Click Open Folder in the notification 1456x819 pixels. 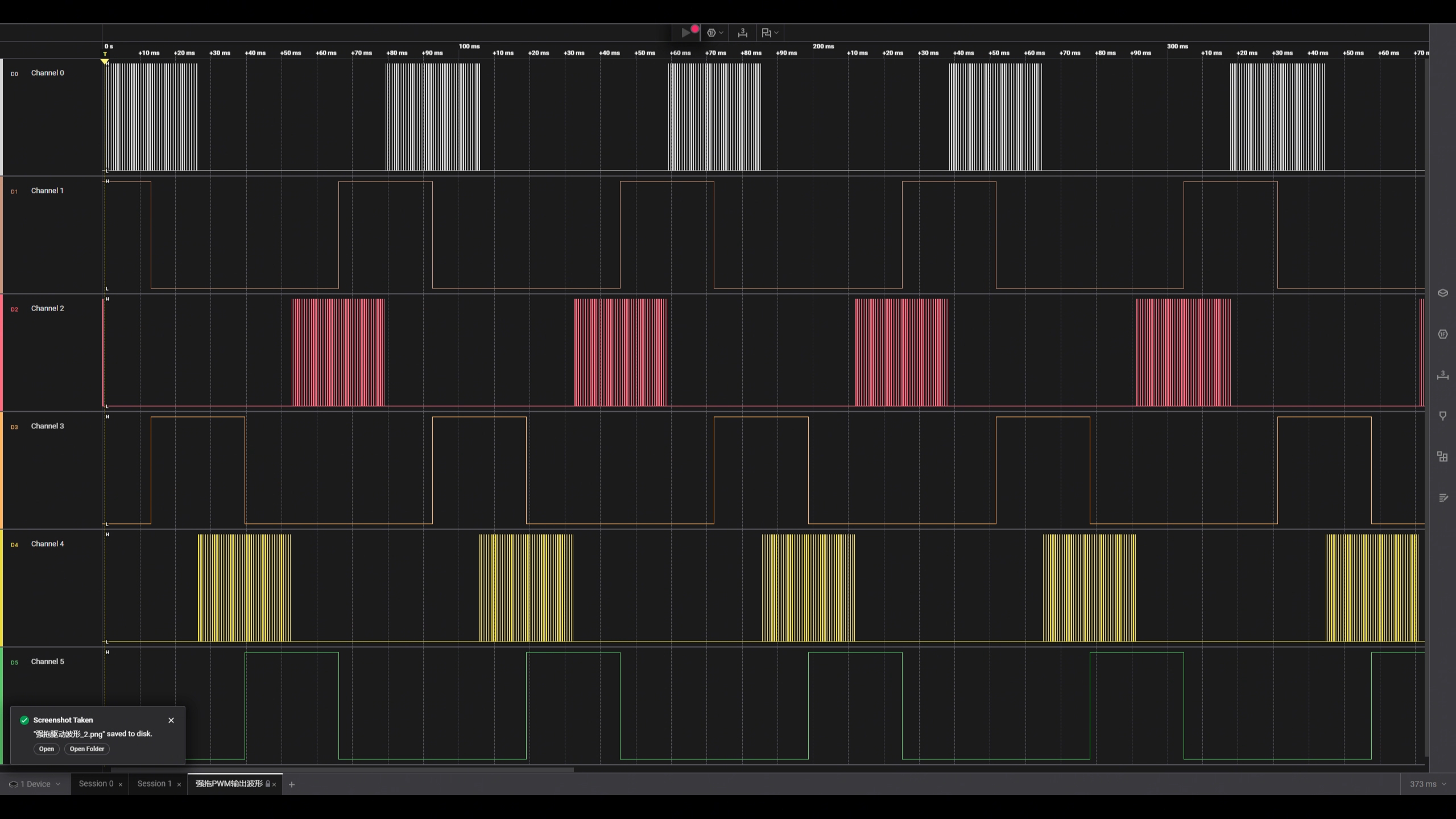point(86,749)
